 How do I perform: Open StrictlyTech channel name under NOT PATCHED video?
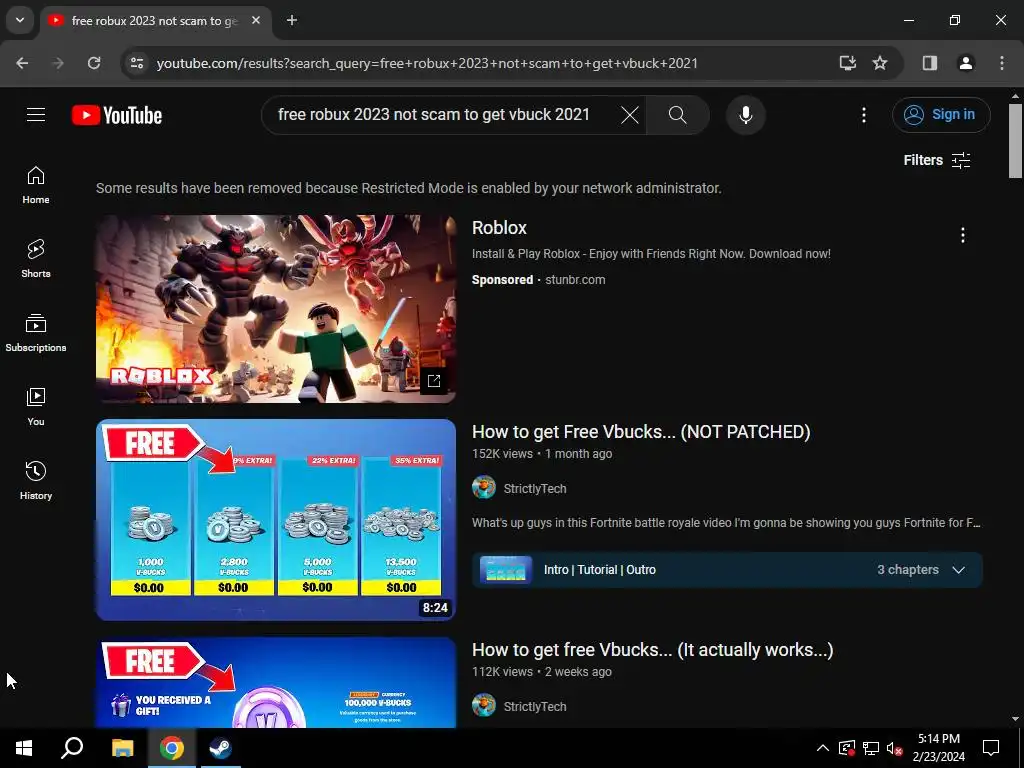tap(535, 488)
